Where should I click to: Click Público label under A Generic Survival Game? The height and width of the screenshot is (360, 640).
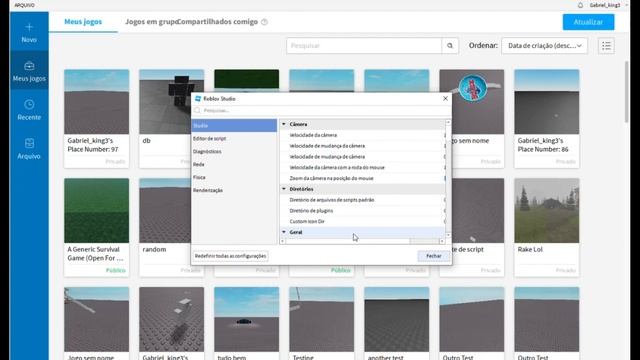(116, 270)
